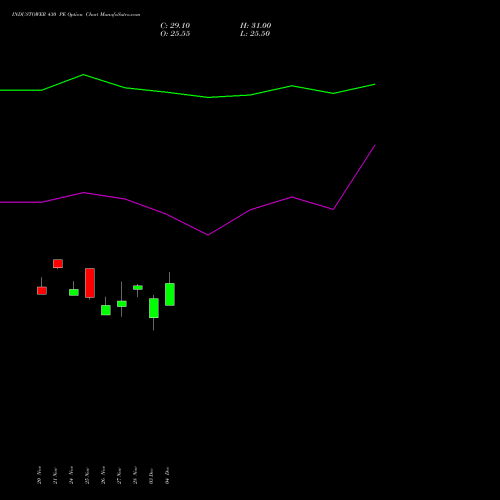
Task: Click the closing price value C: 29.10
Action: (175, 26)
